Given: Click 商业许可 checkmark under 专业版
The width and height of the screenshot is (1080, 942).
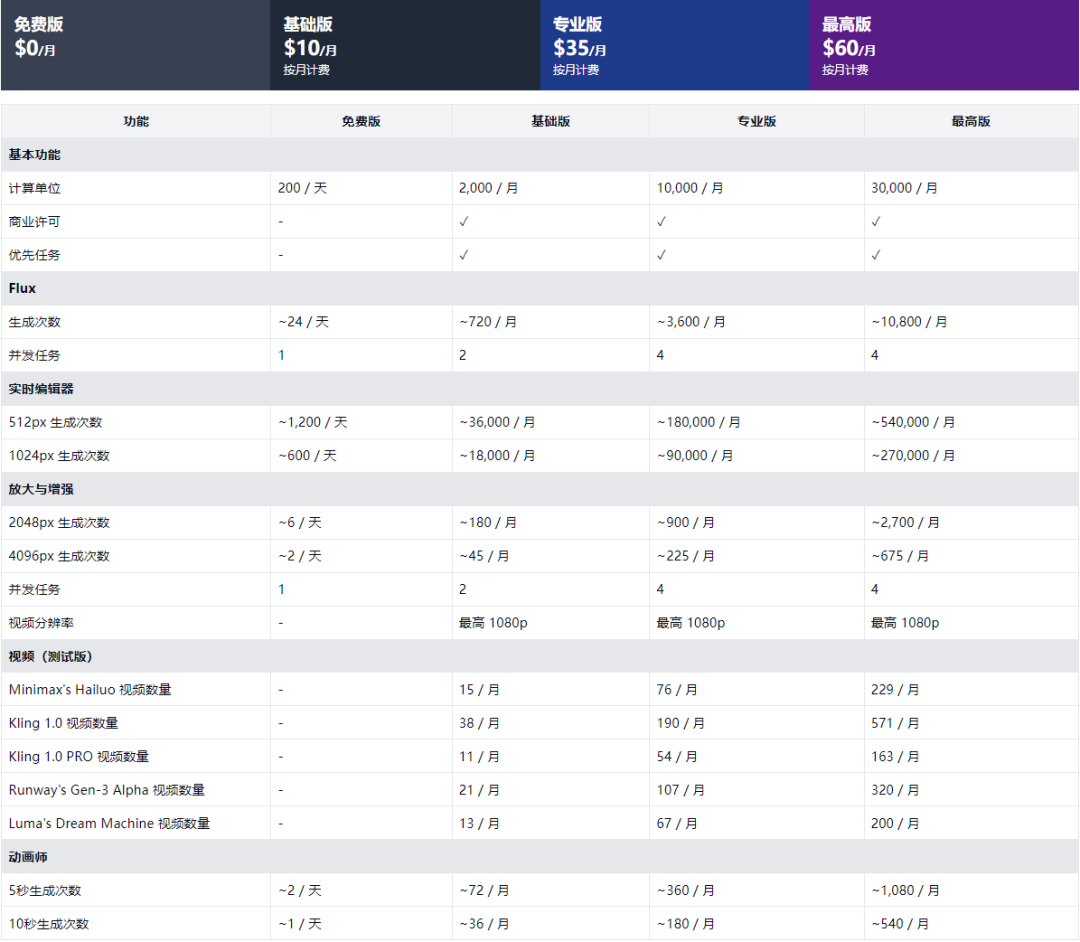Looking at the screenshot, I should click(661, 222).
